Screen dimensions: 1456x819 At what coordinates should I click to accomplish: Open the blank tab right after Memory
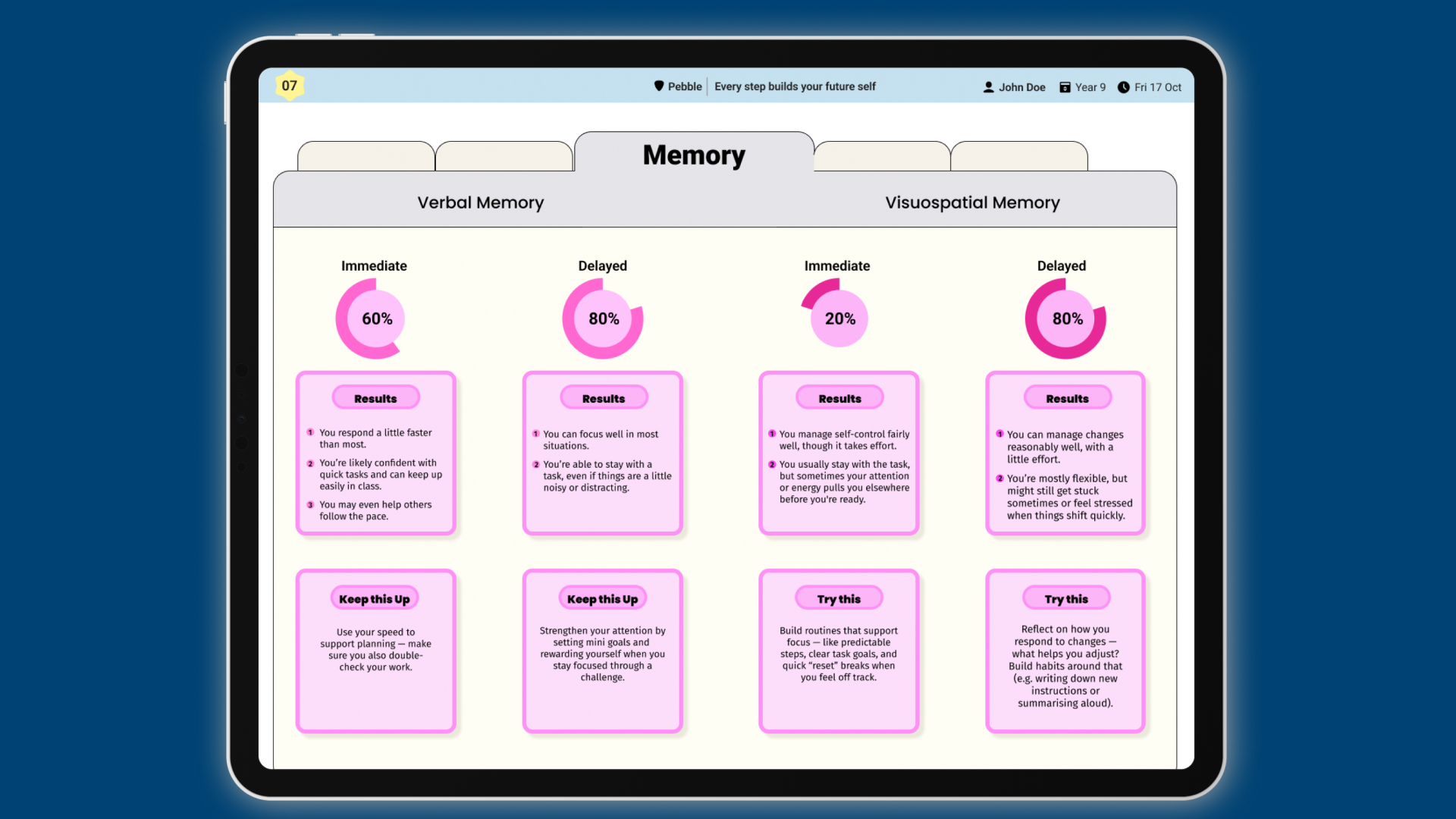881,156
